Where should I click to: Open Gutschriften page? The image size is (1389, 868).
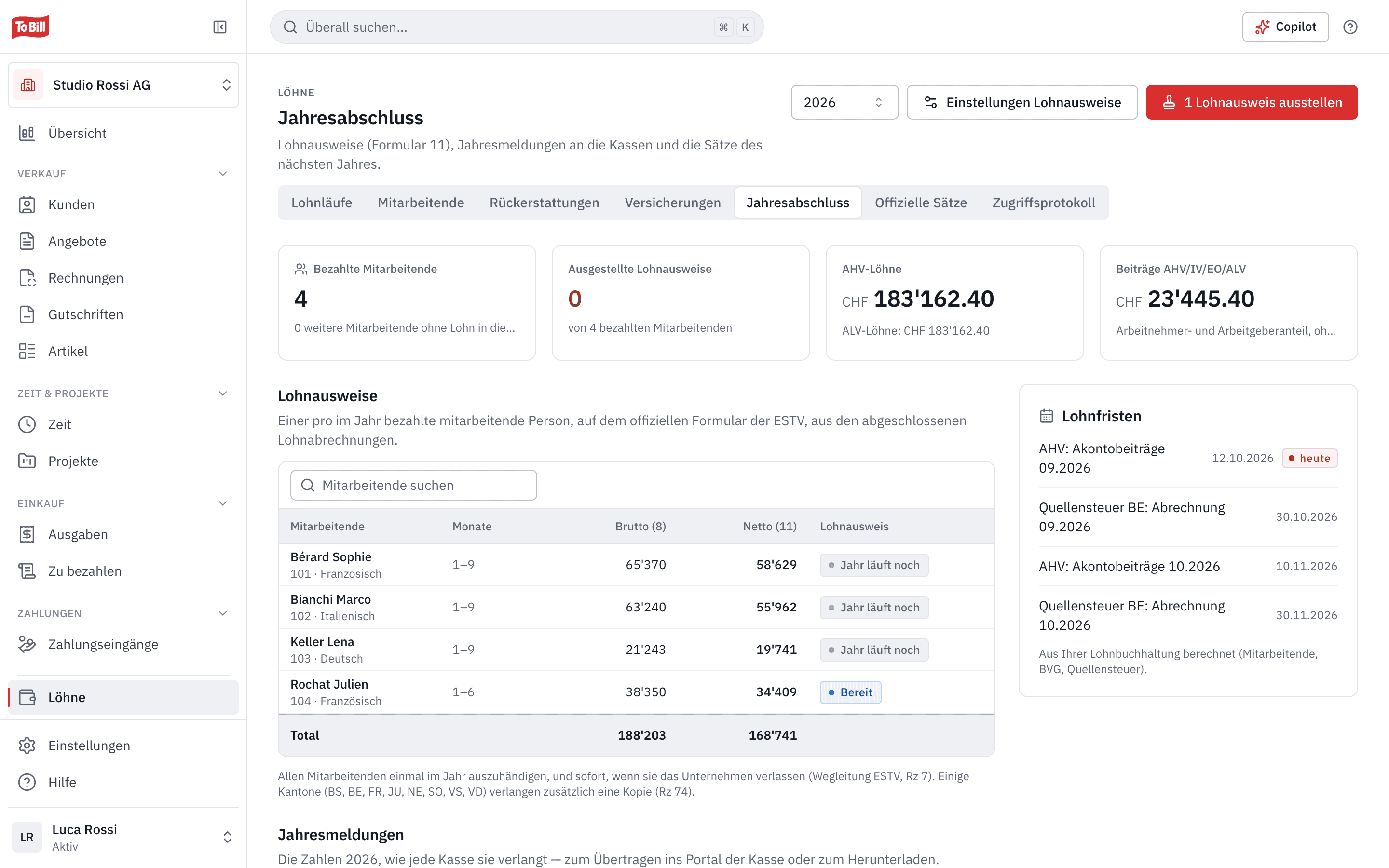click(123, 314)
